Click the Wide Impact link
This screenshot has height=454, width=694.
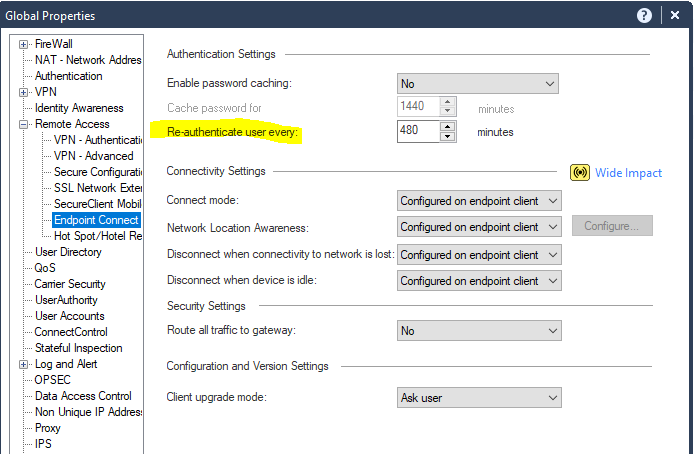point(628,173)
